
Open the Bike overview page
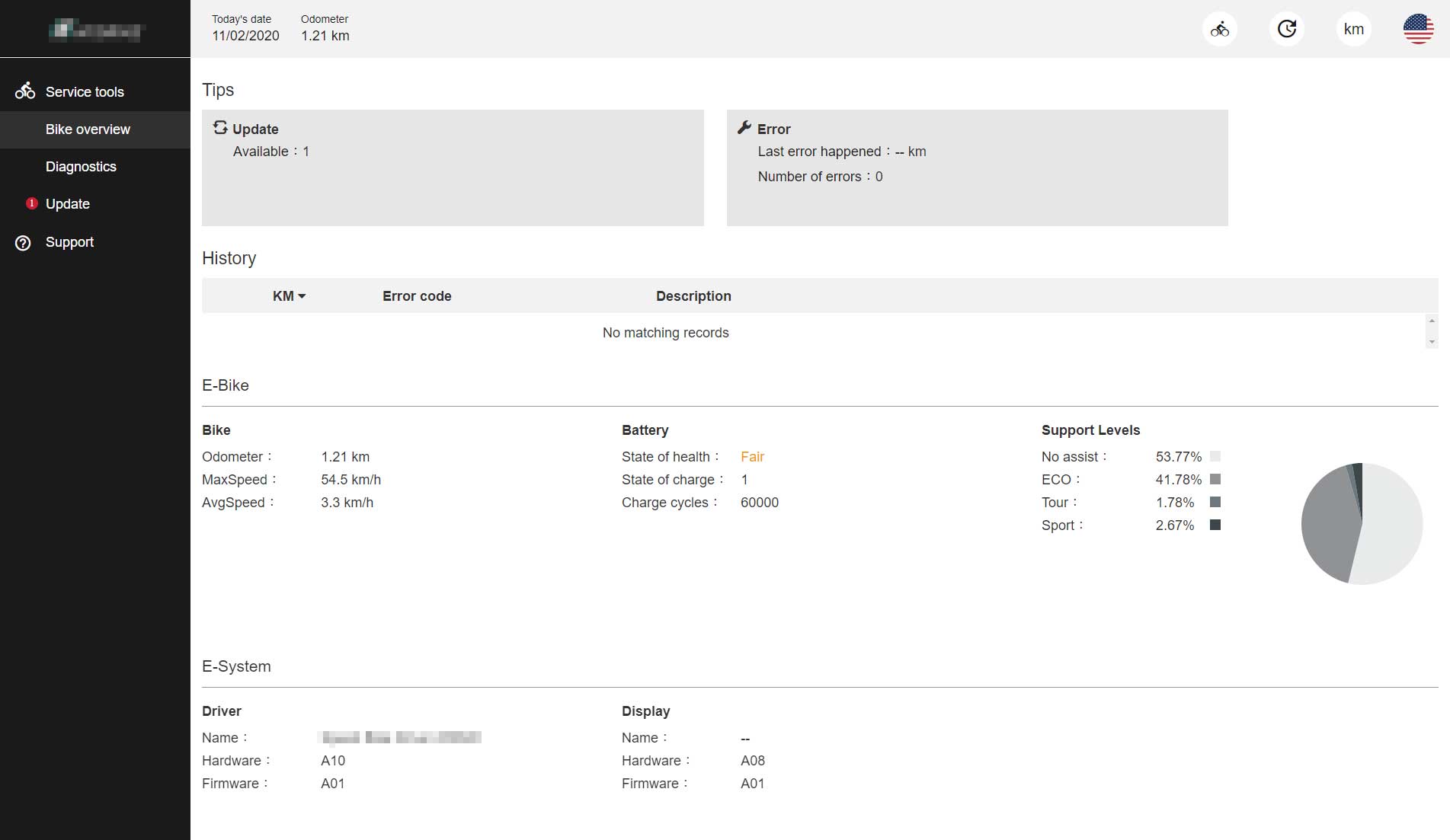[88, 129]
